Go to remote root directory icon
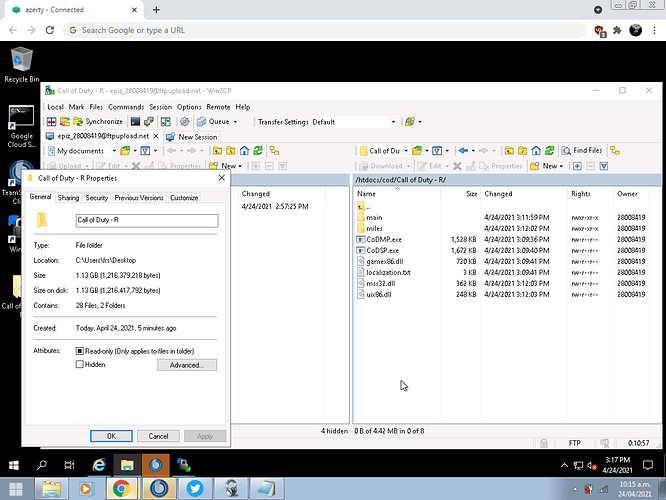Viewport: 666px width, 500px height. tap(522, 150)
